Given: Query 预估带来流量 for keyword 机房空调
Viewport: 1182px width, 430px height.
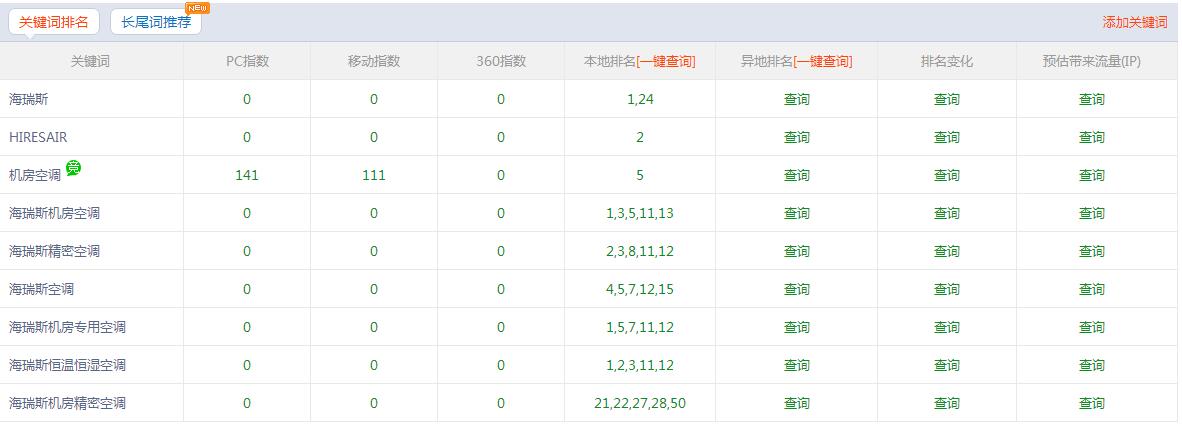Looking at the screenshot, I should point(1091,175).
